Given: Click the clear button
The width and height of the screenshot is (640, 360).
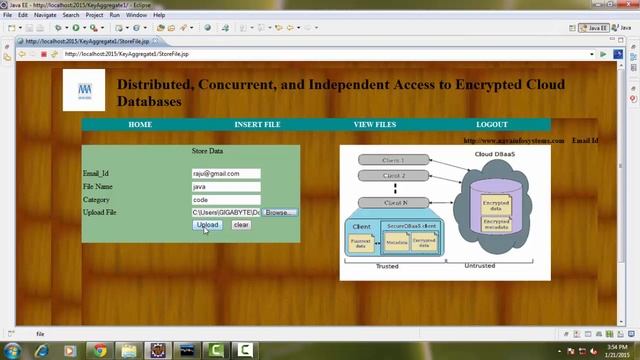Looking at the screenshot, I should coord(241,225).
